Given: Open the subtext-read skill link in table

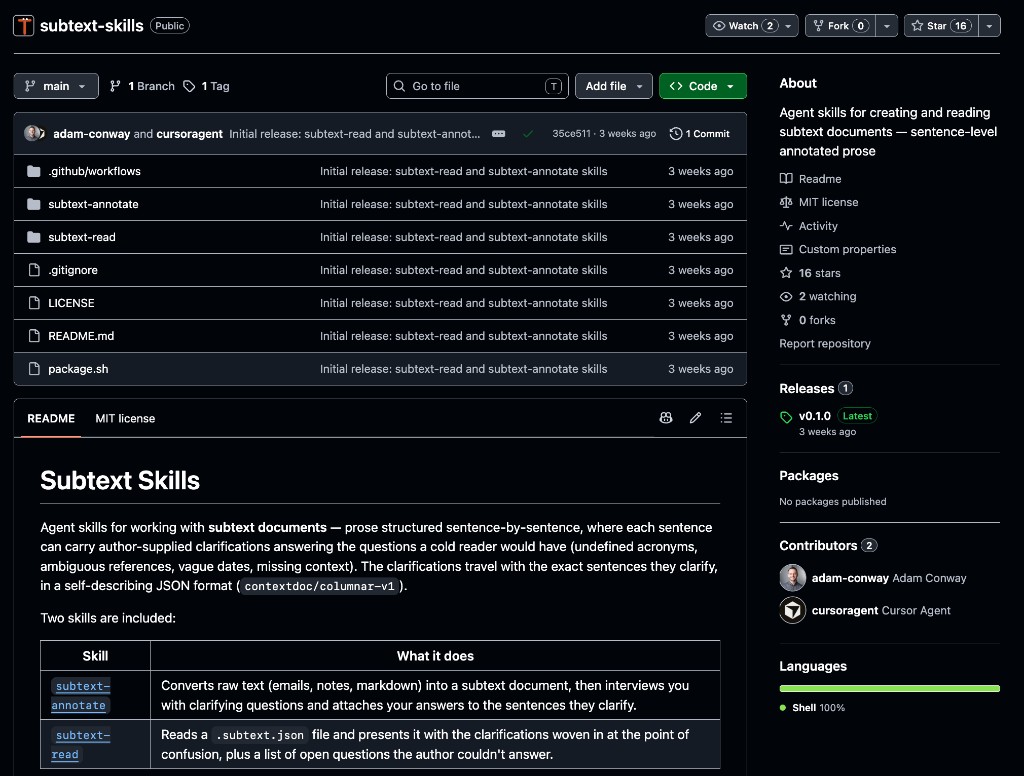Looking at the screenshot, I should tap(80, 745).
